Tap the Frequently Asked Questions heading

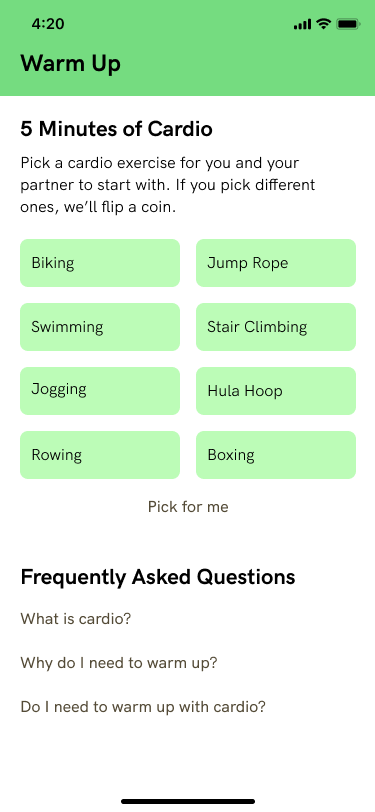coord(158,577)
